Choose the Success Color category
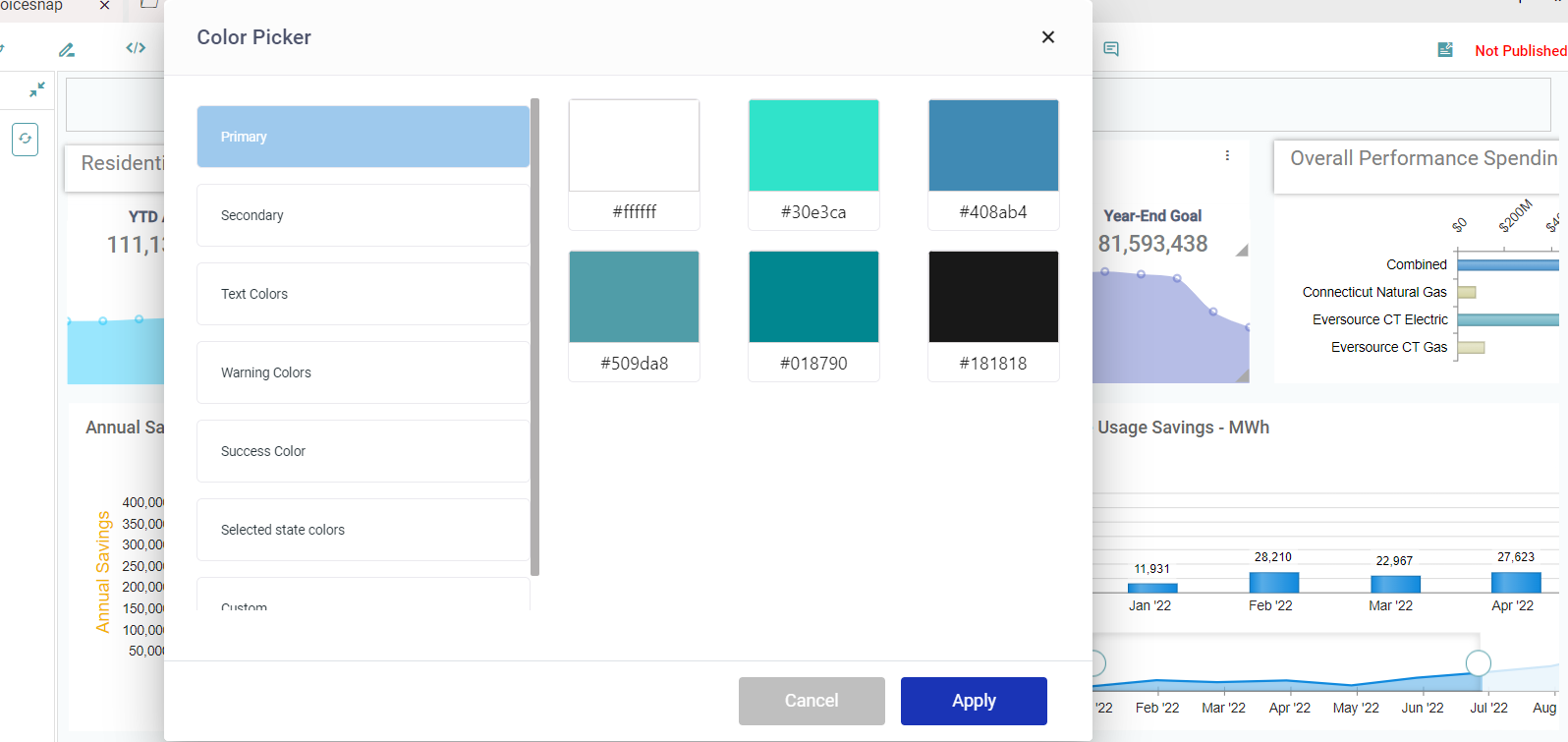 point(363,451)
